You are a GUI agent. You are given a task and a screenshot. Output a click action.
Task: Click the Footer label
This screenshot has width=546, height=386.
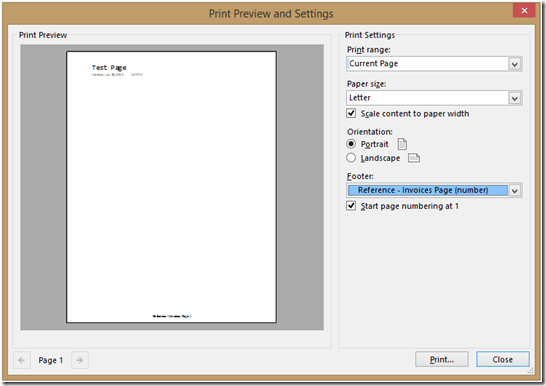click(360, 176)
